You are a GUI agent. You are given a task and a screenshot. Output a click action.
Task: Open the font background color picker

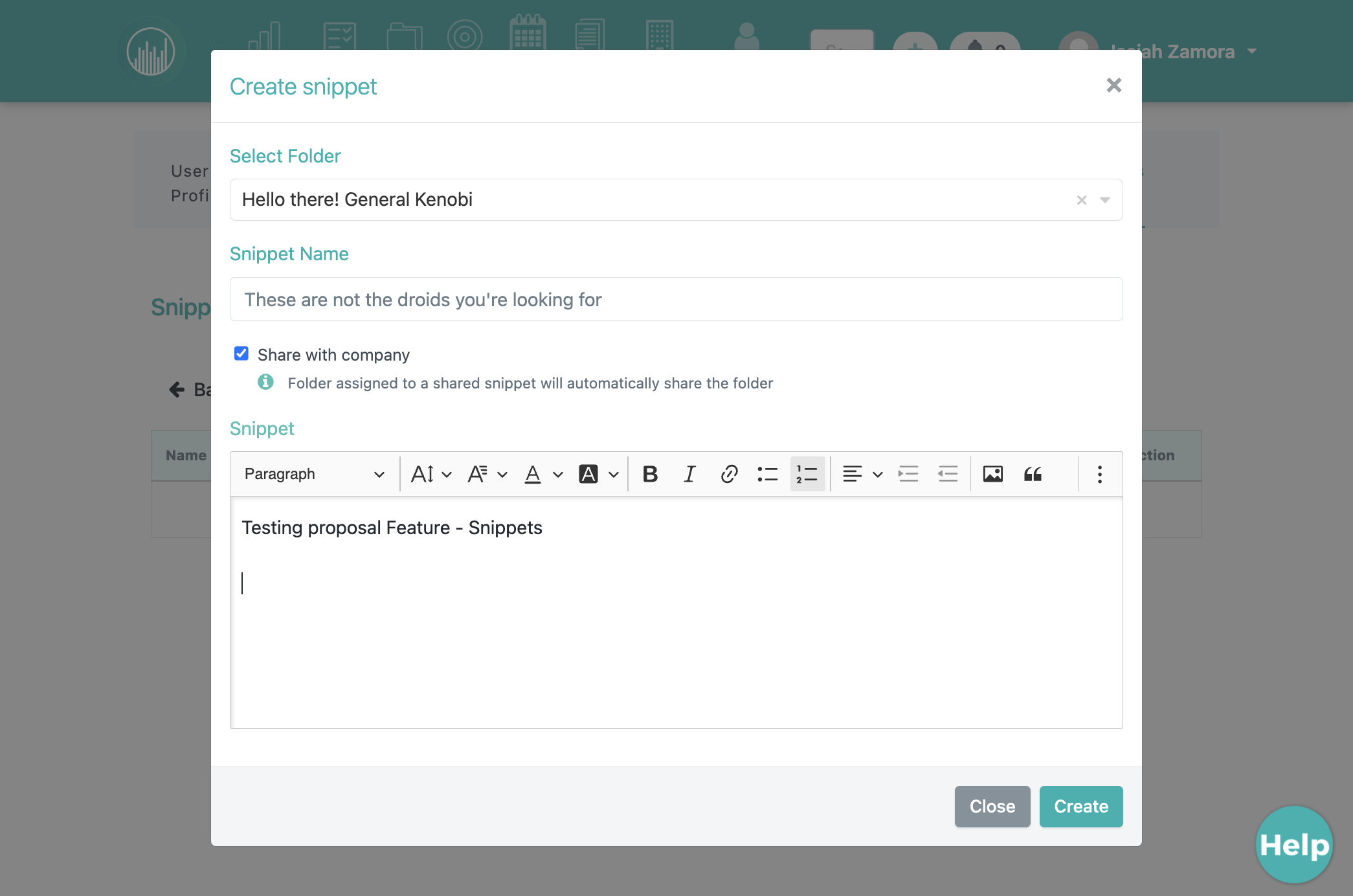point(598,474)
